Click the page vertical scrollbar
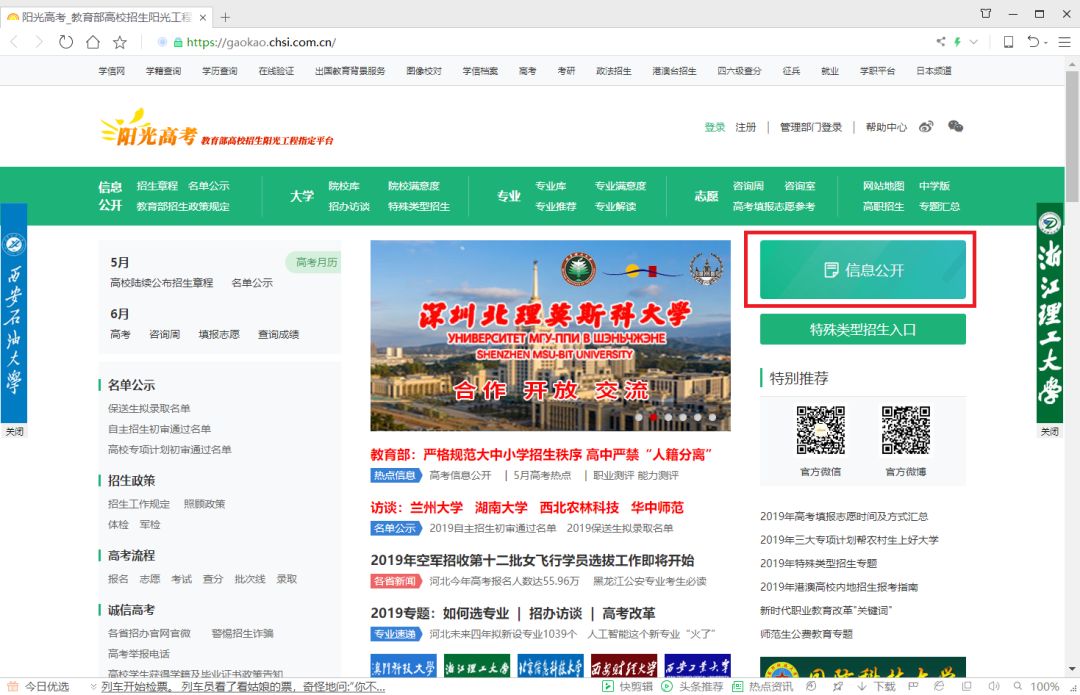 point(1072,138)
